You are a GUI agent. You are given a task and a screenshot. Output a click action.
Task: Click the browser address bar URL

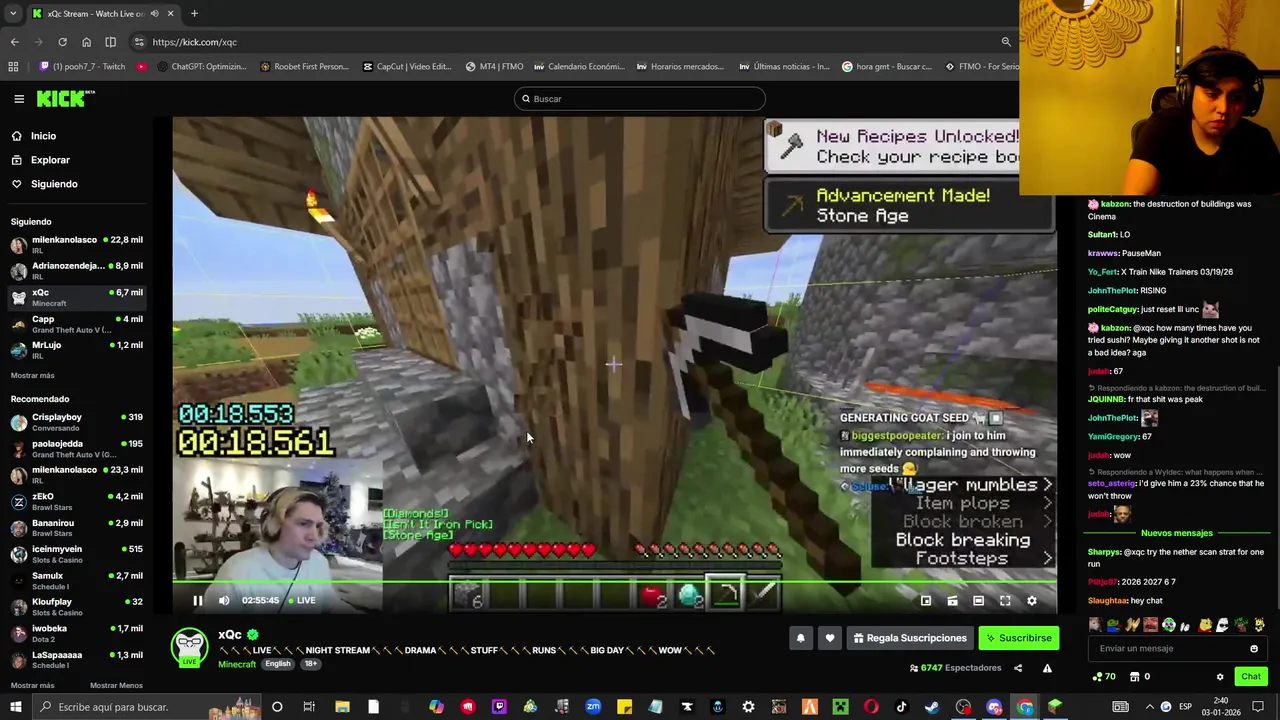(x=195, y=42)
